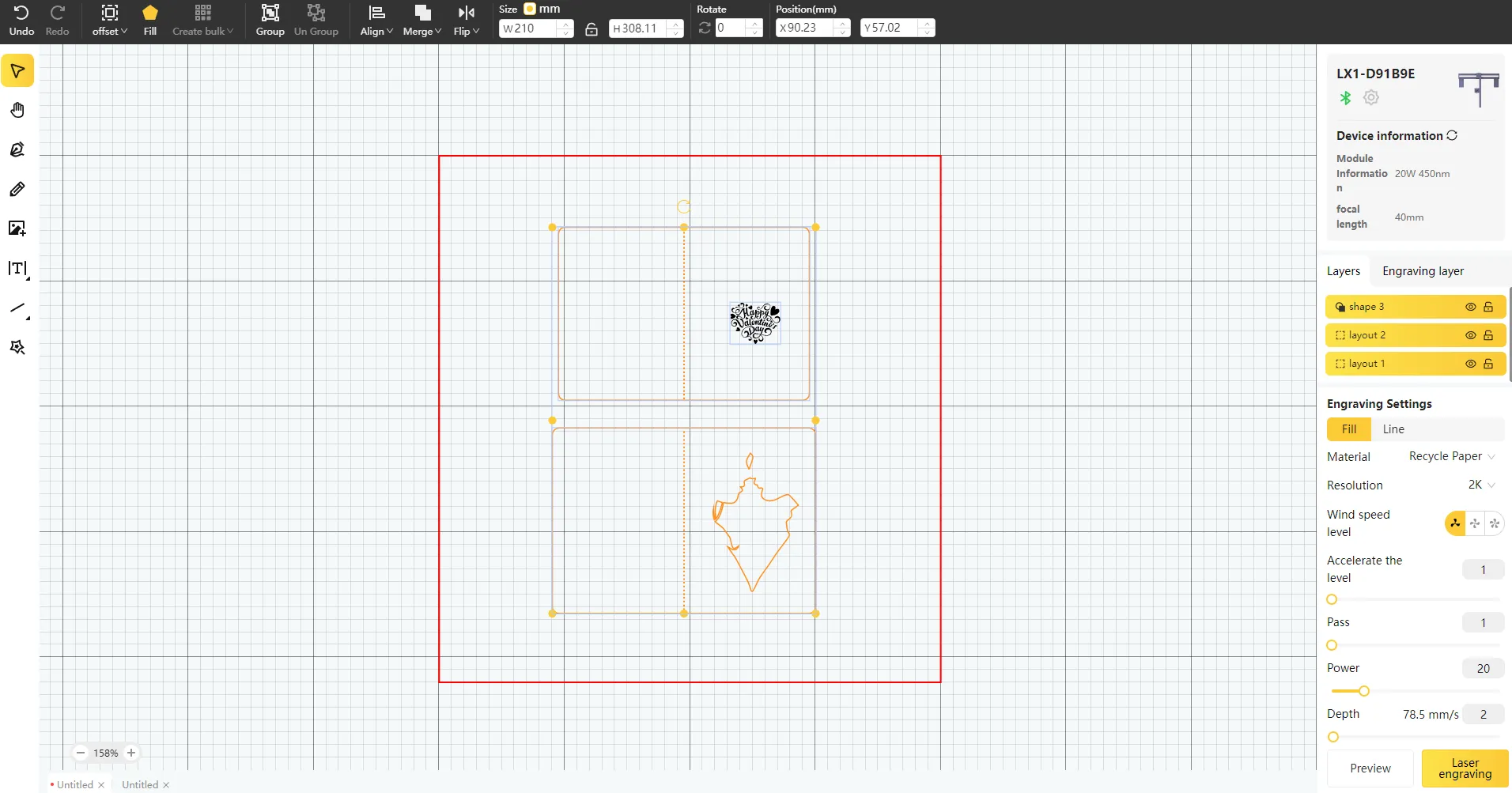Select the Fill engraving mode tab

pyautogui.click(x=1349, y=429)
